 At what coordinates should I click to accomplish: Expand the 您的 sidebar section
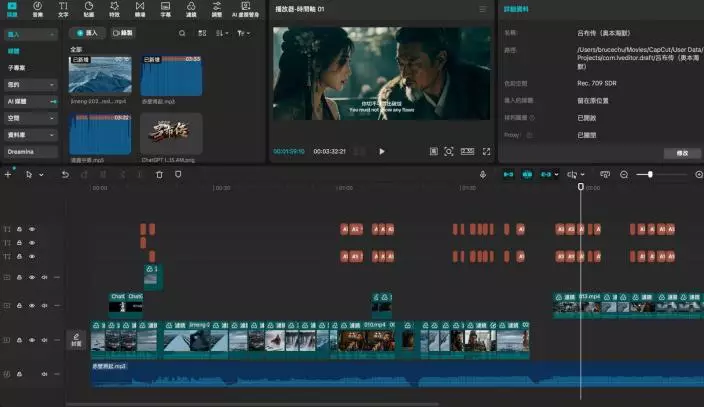[x=31, y=84]
